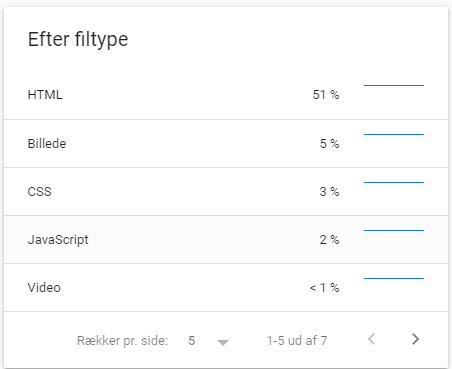Viewport: 452px width, 369px height.
Task: Click the Billede trend sparkline
Action: [394, 134]
